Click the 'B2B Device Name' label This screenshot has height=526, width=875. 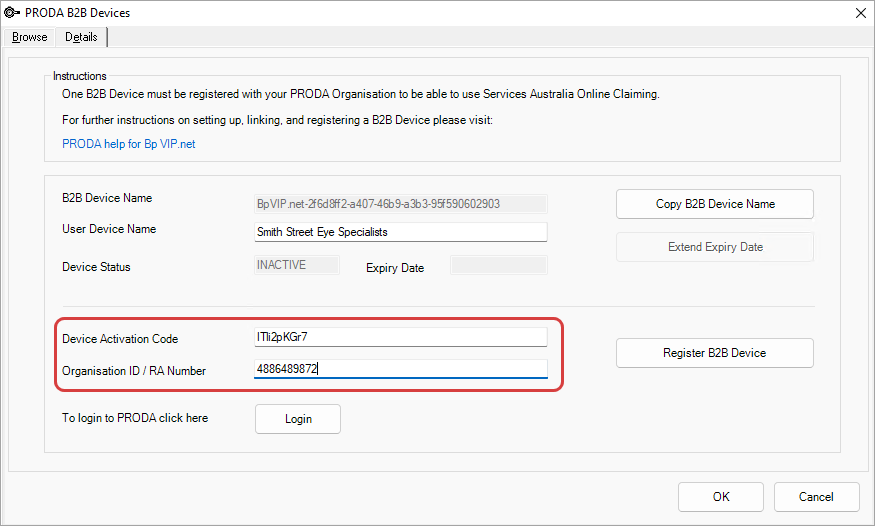[107, 198]
